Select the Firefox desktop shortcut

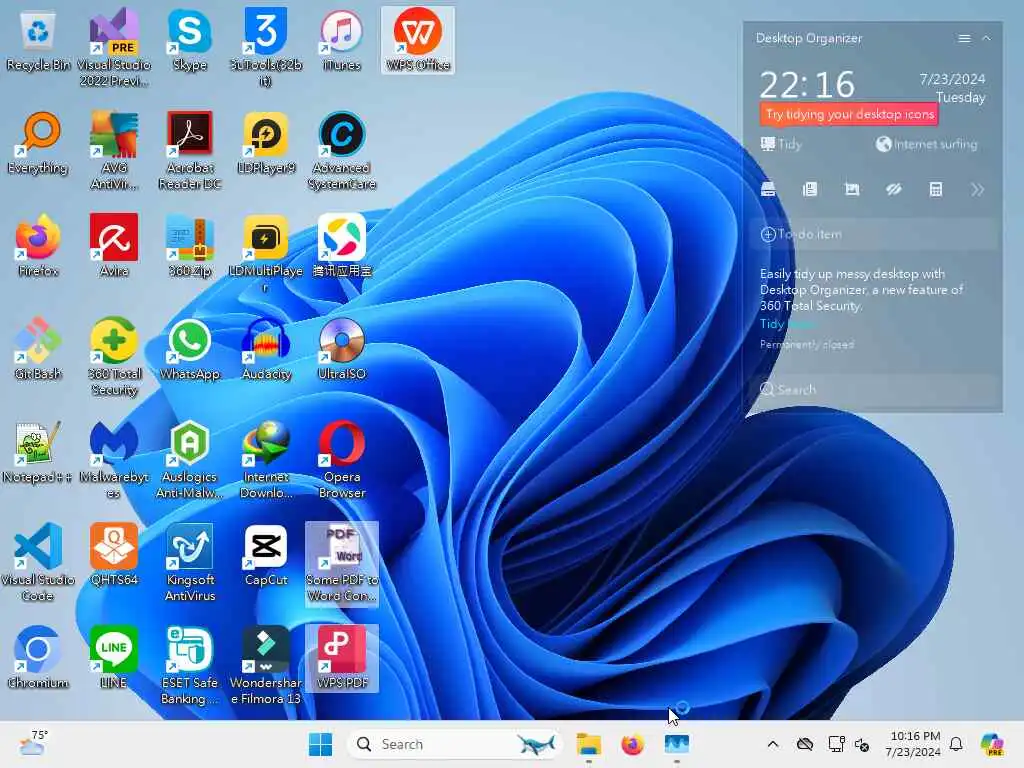38,246
